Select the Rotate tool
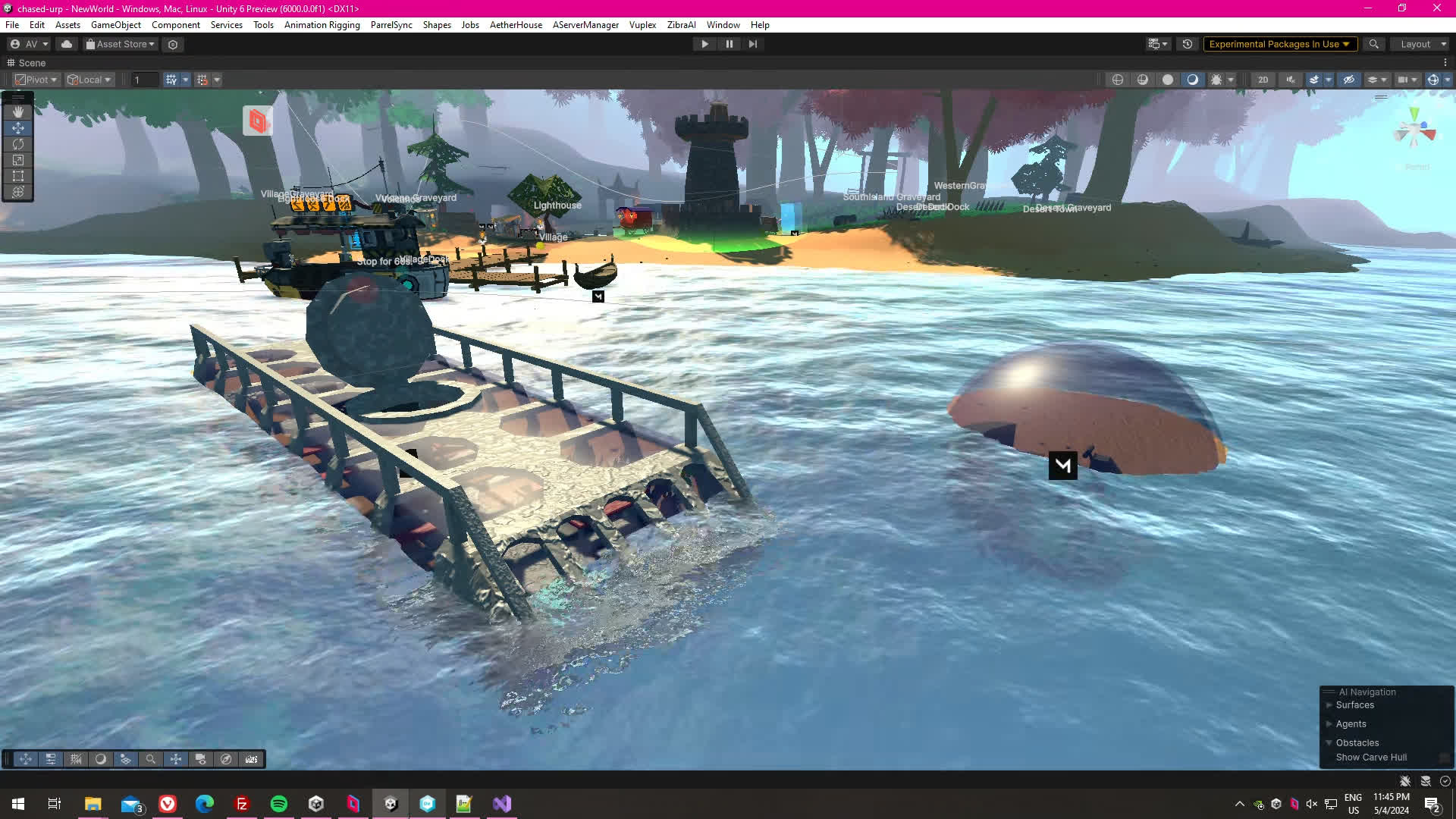The image size is (1456, 819). click(18, 144)
